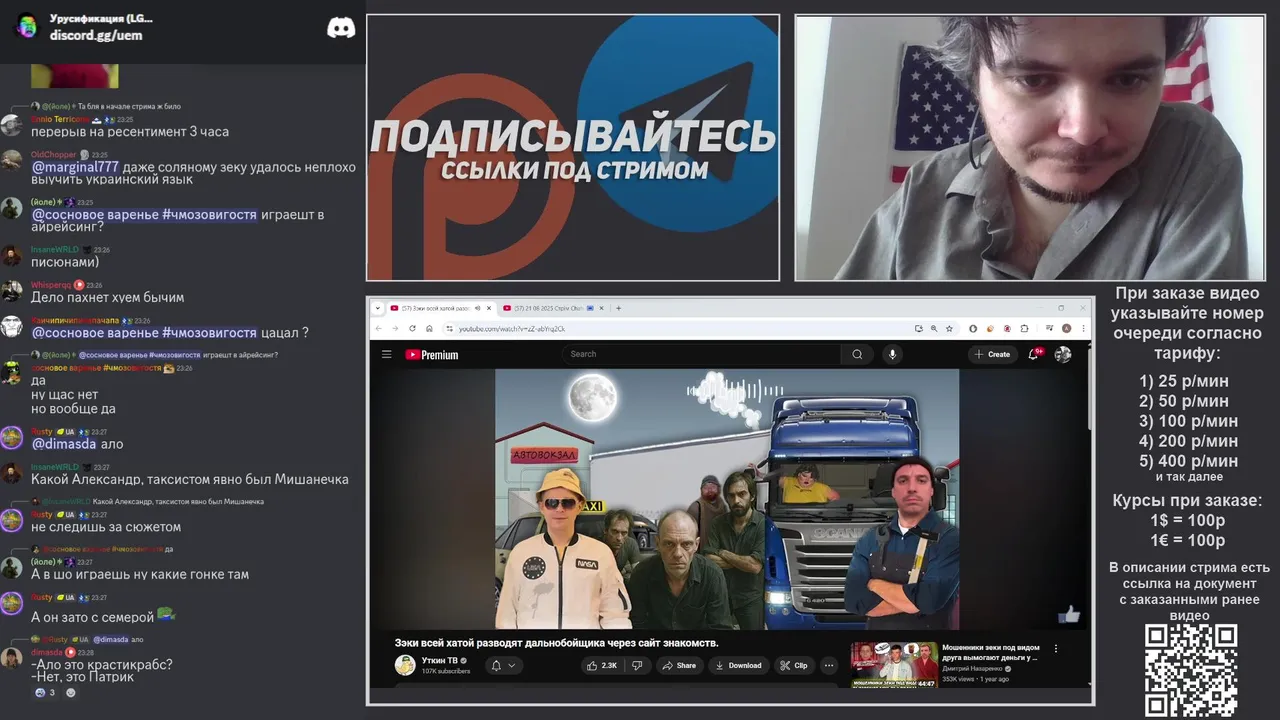
Task: Click the Clip button under the video
Action: click(794, 665)
